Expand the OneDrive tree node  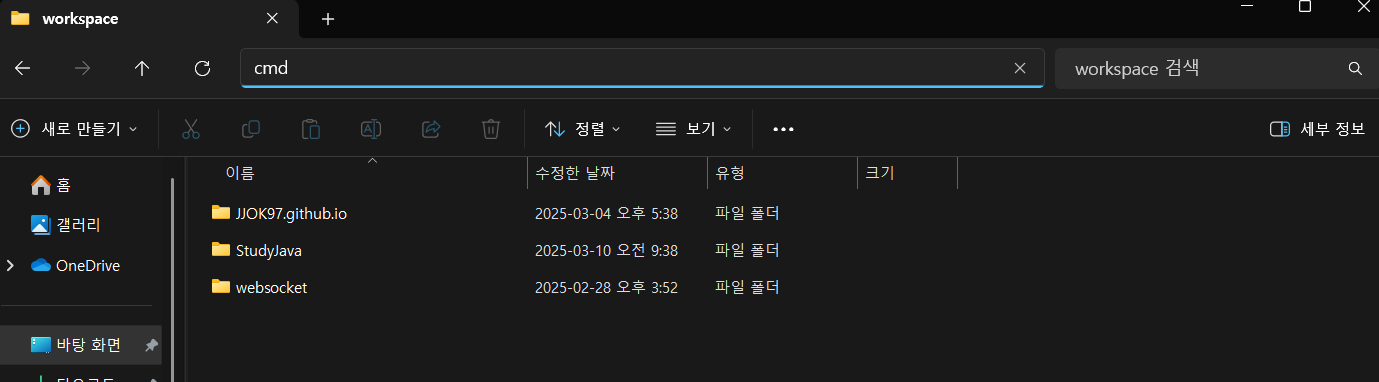click(10, 265)
